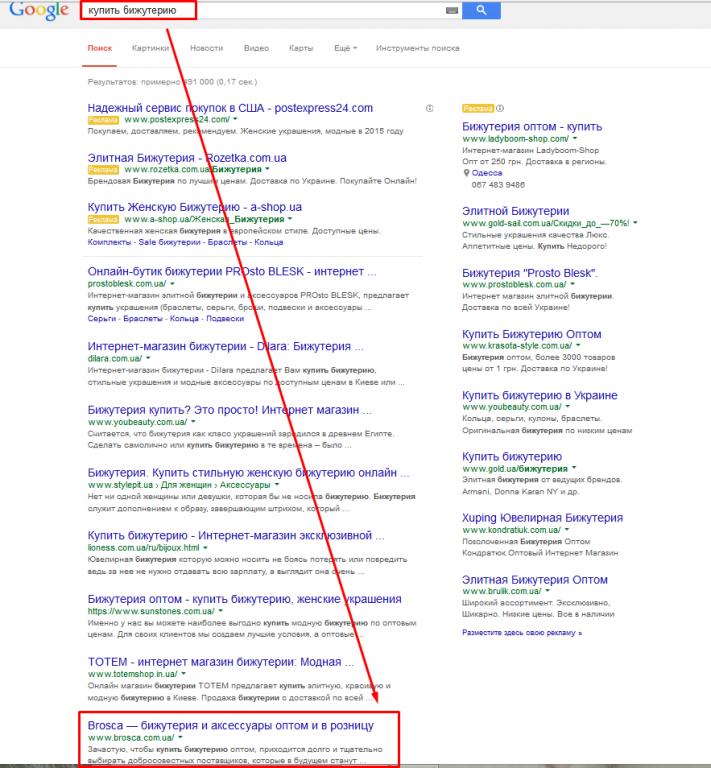Select the Поиск tab

pos(99,48)
